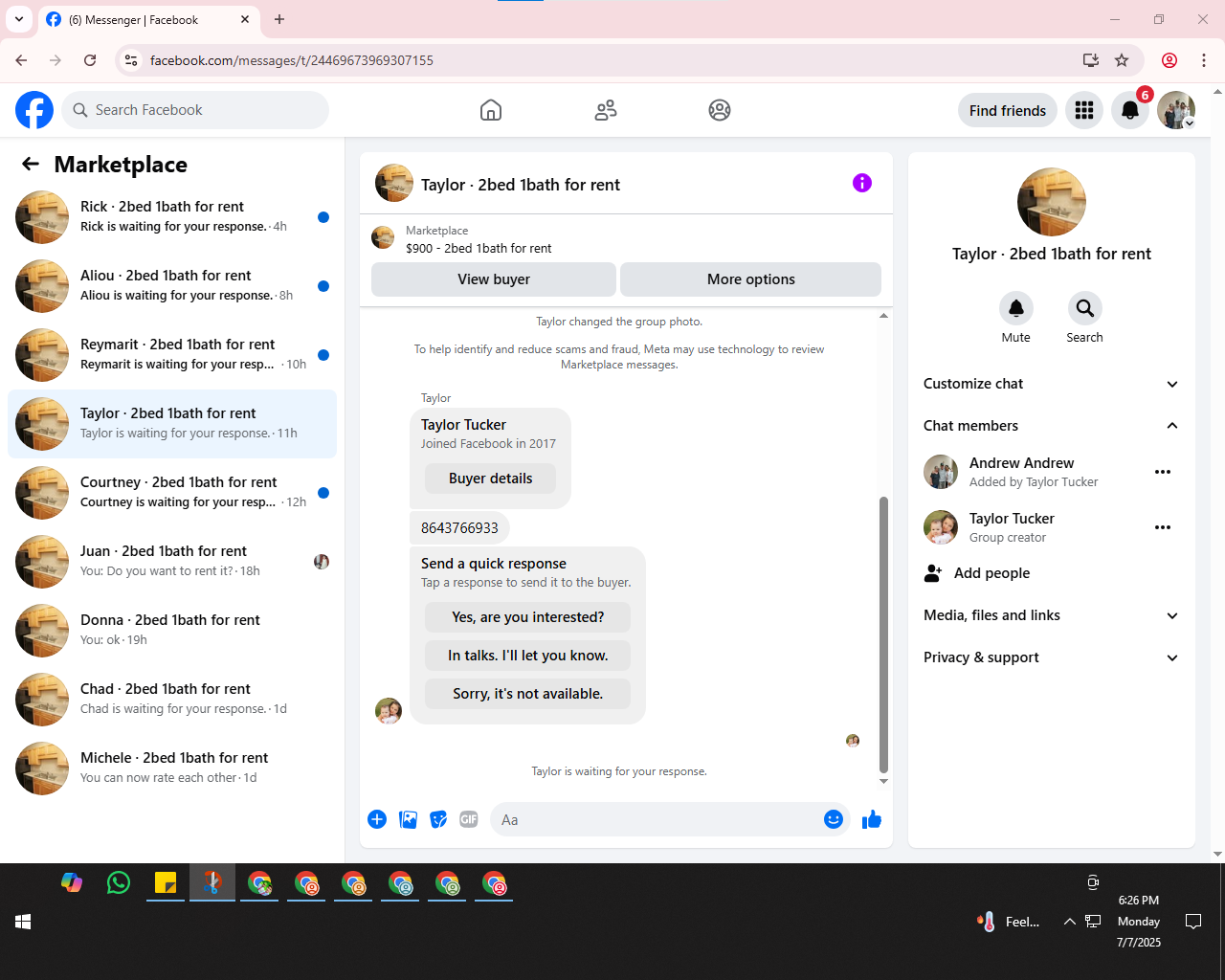
Task: Open Copilot from the taskbar
Action: [72, 882]
